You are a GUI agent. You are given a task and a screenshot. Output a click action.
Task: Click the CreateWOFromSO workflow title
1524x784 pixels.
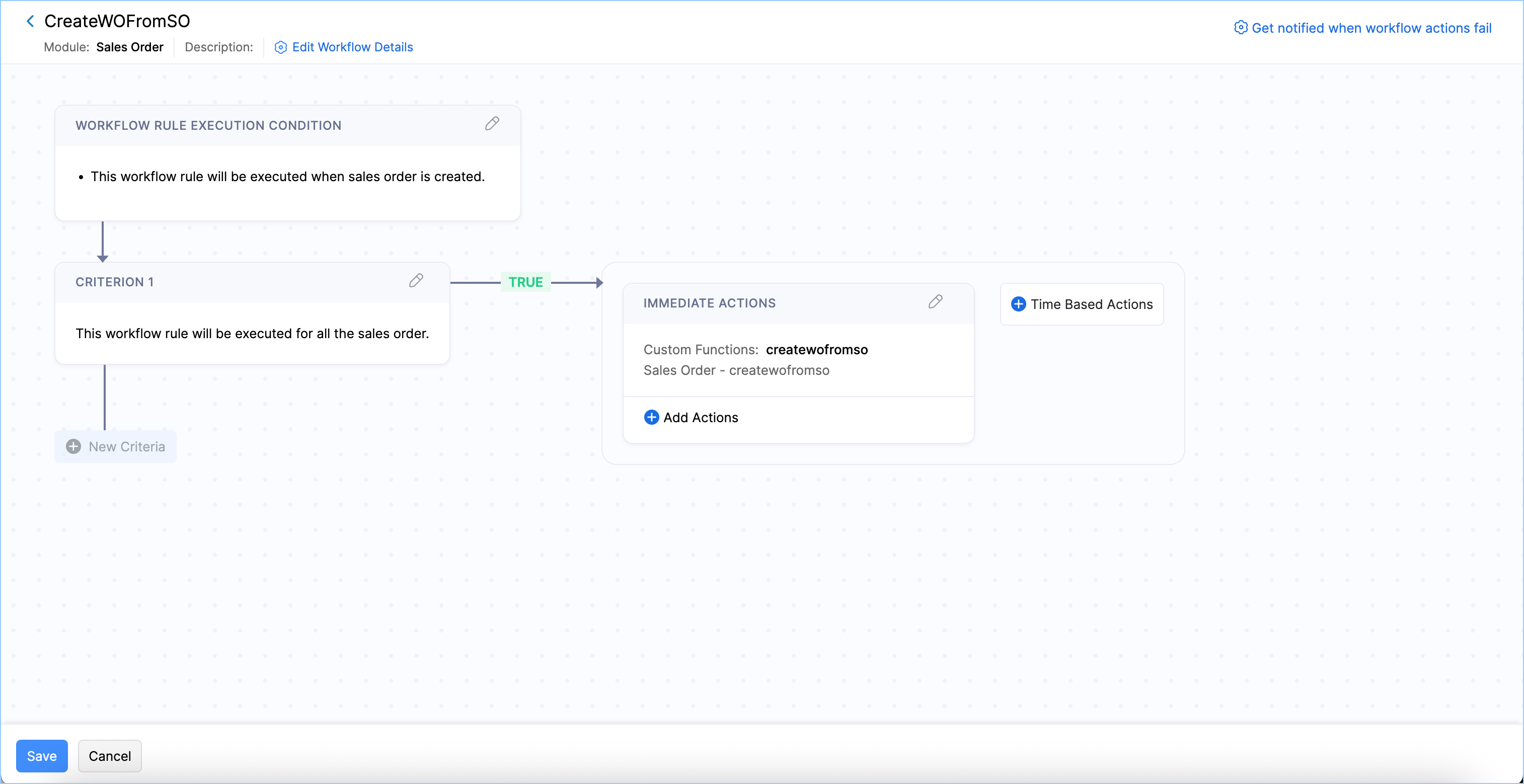pos(117,21)
